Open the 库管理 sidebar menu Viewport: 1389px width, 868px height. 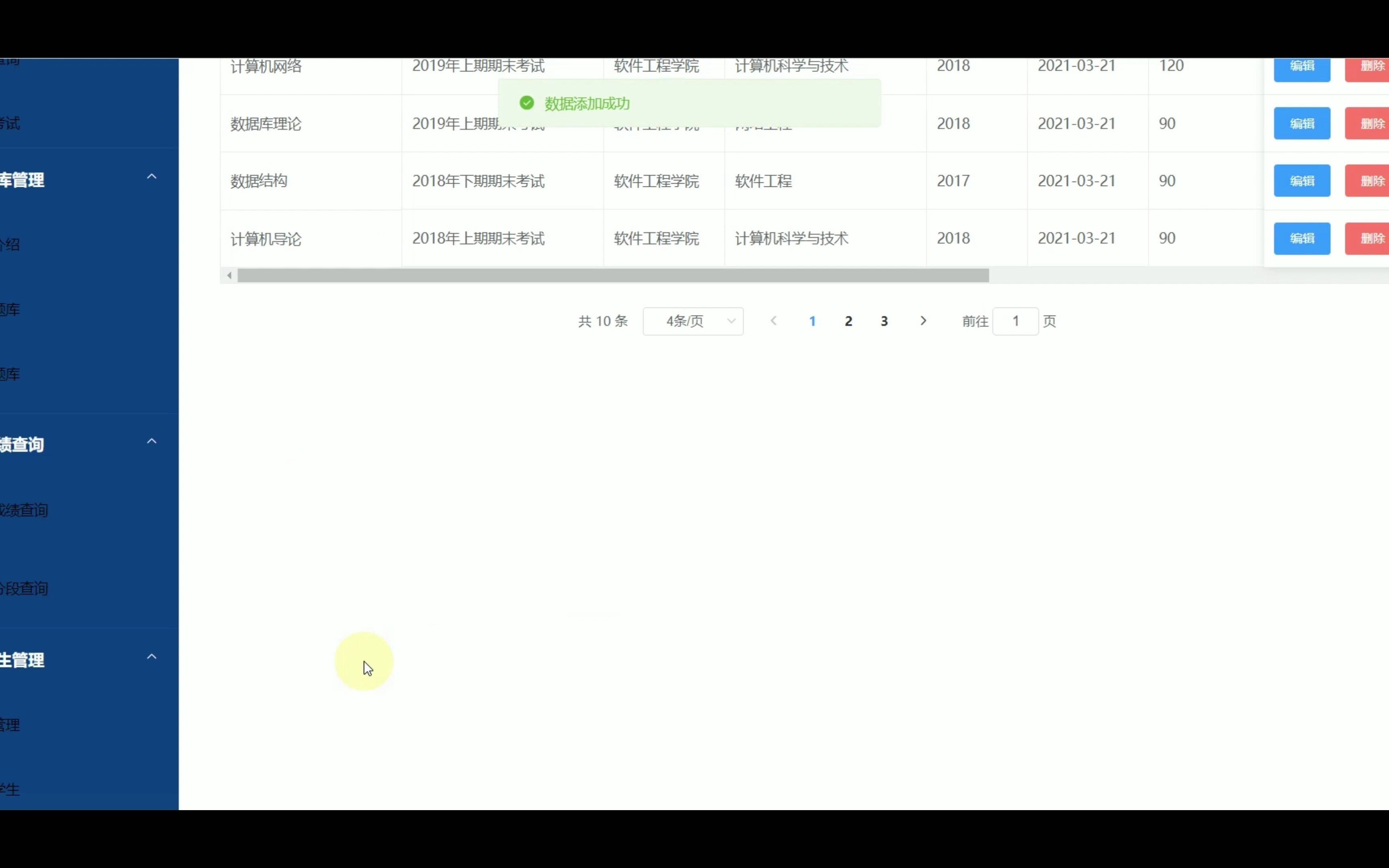point(89,180)
